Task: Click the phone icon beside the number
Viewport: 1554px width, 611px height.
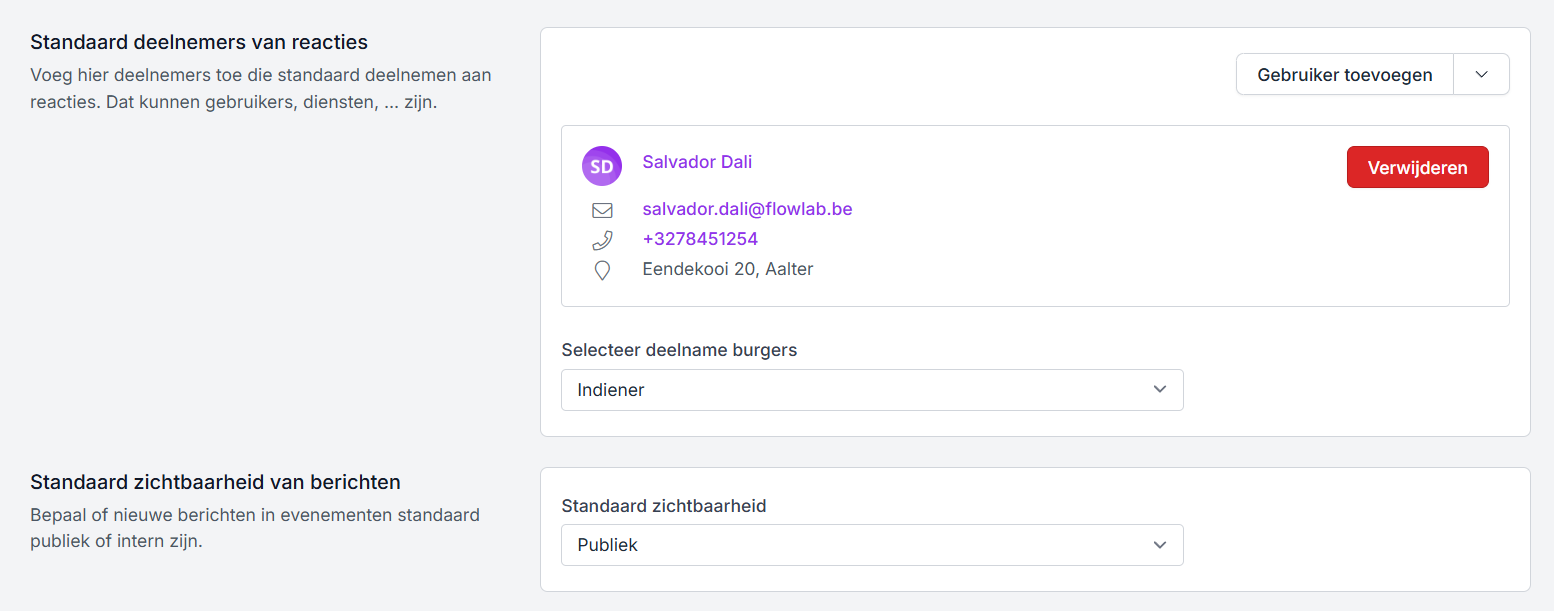Action: tap(602, 240)
